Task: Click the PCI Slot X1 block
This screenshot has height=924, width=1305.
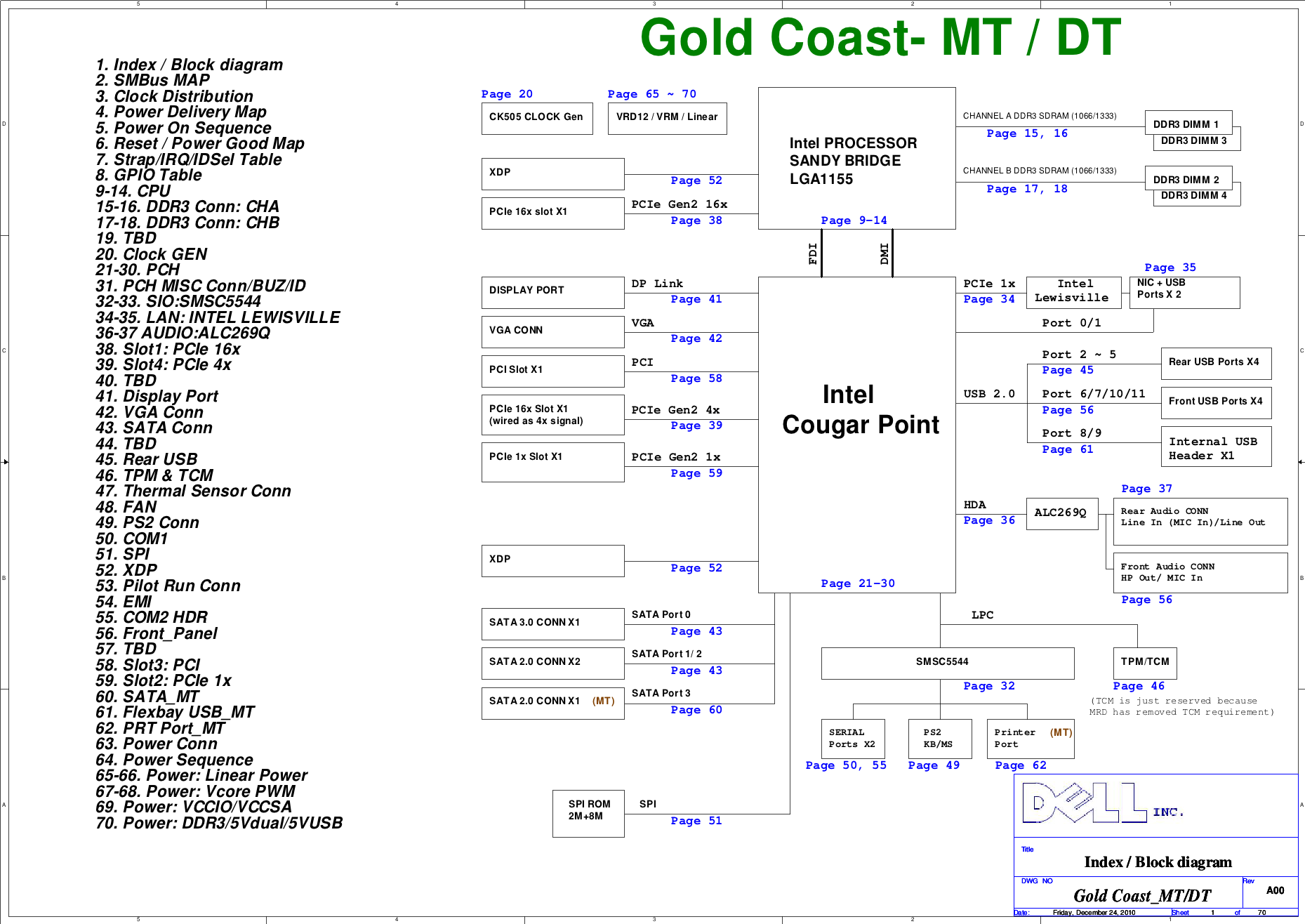Action: (x=553, y=371)
